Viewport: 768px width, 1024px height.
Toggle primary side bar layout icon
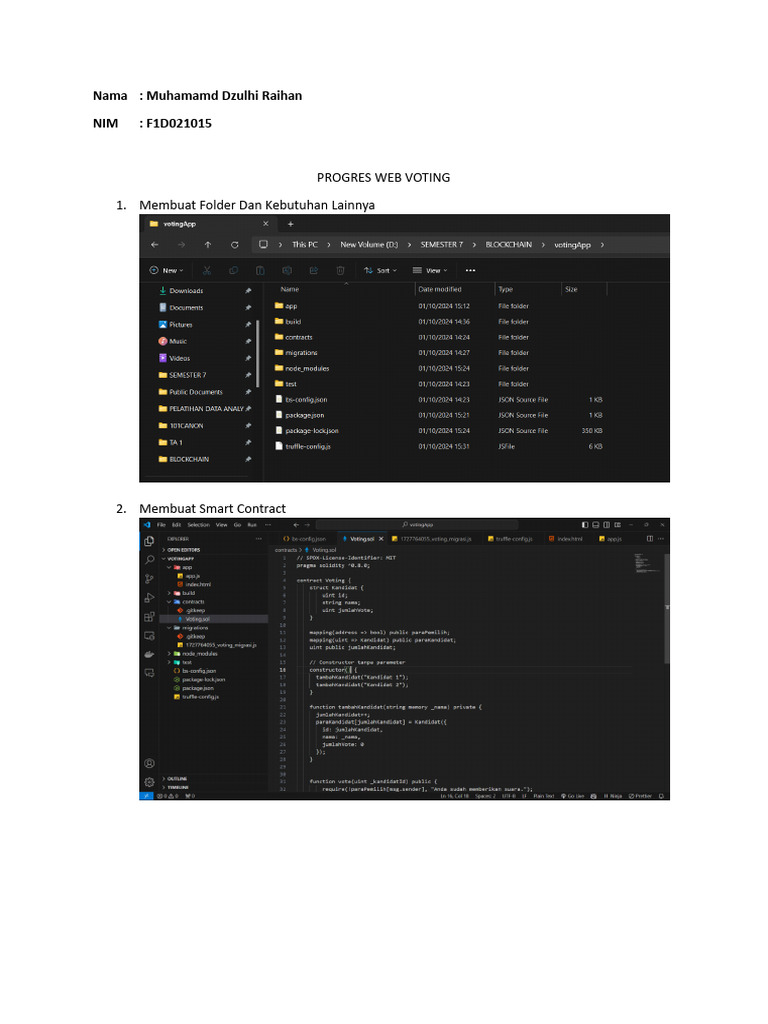585,524
